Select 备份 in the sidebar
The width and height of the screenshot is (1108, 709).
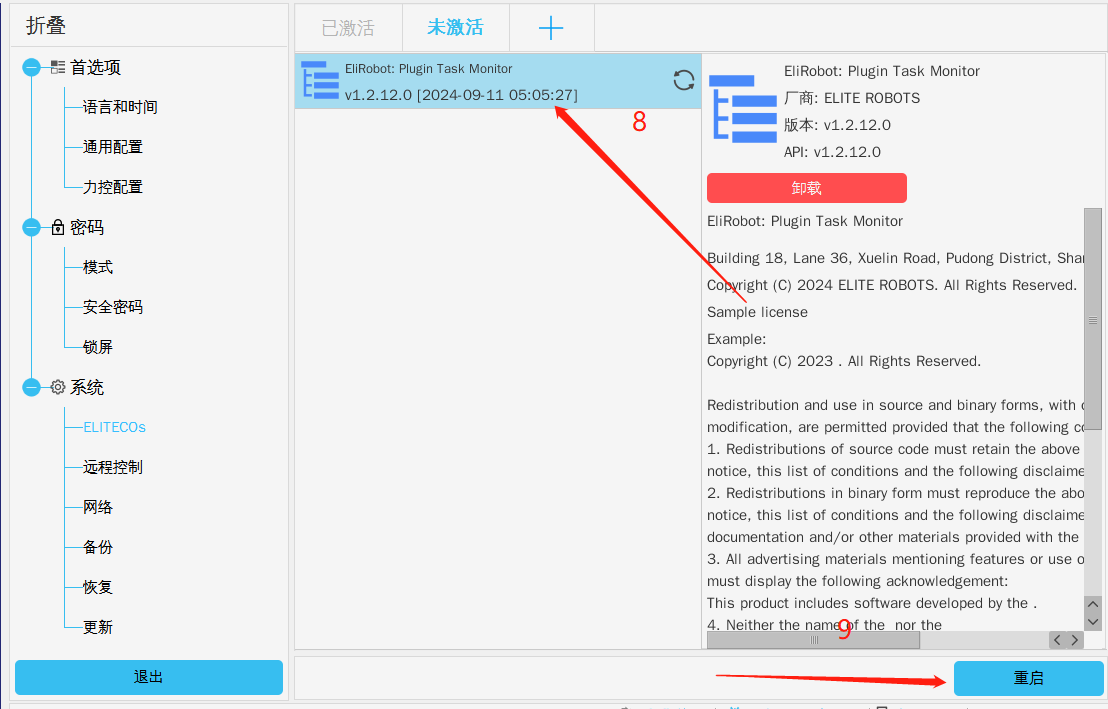(98, 547)
